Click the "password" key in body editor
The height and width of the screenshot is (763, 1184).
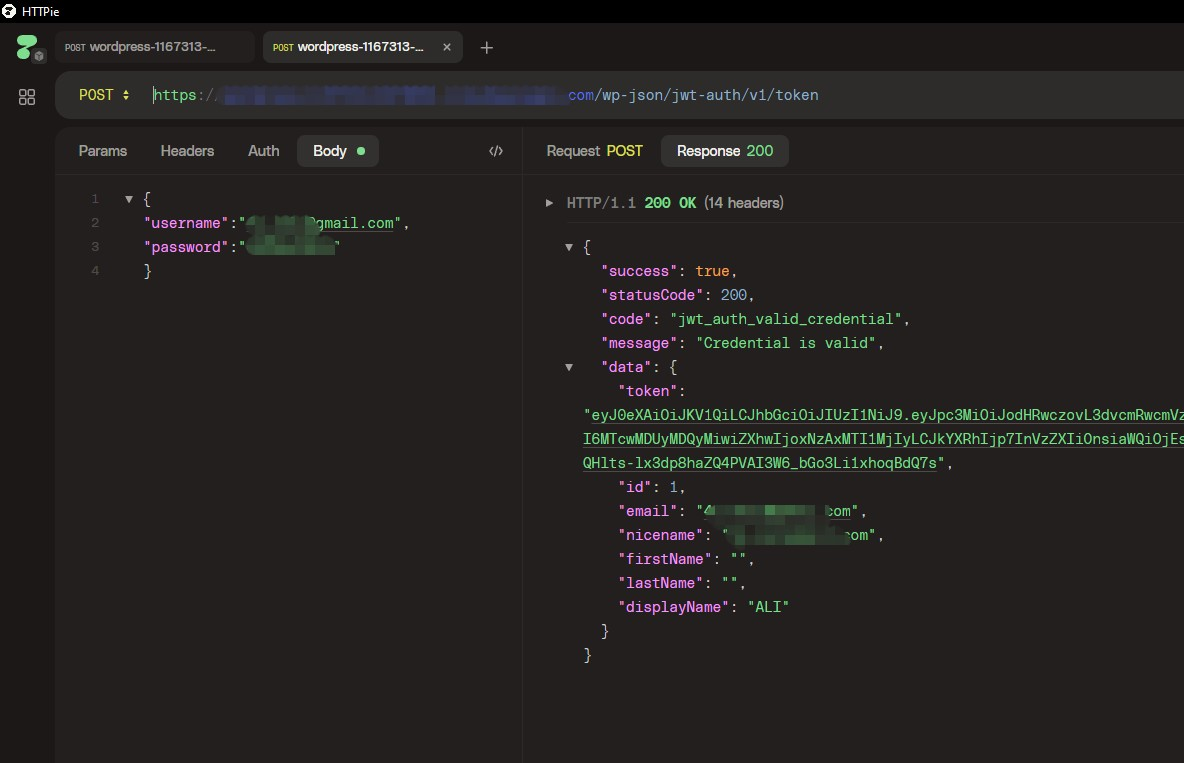tap(186, 247)
